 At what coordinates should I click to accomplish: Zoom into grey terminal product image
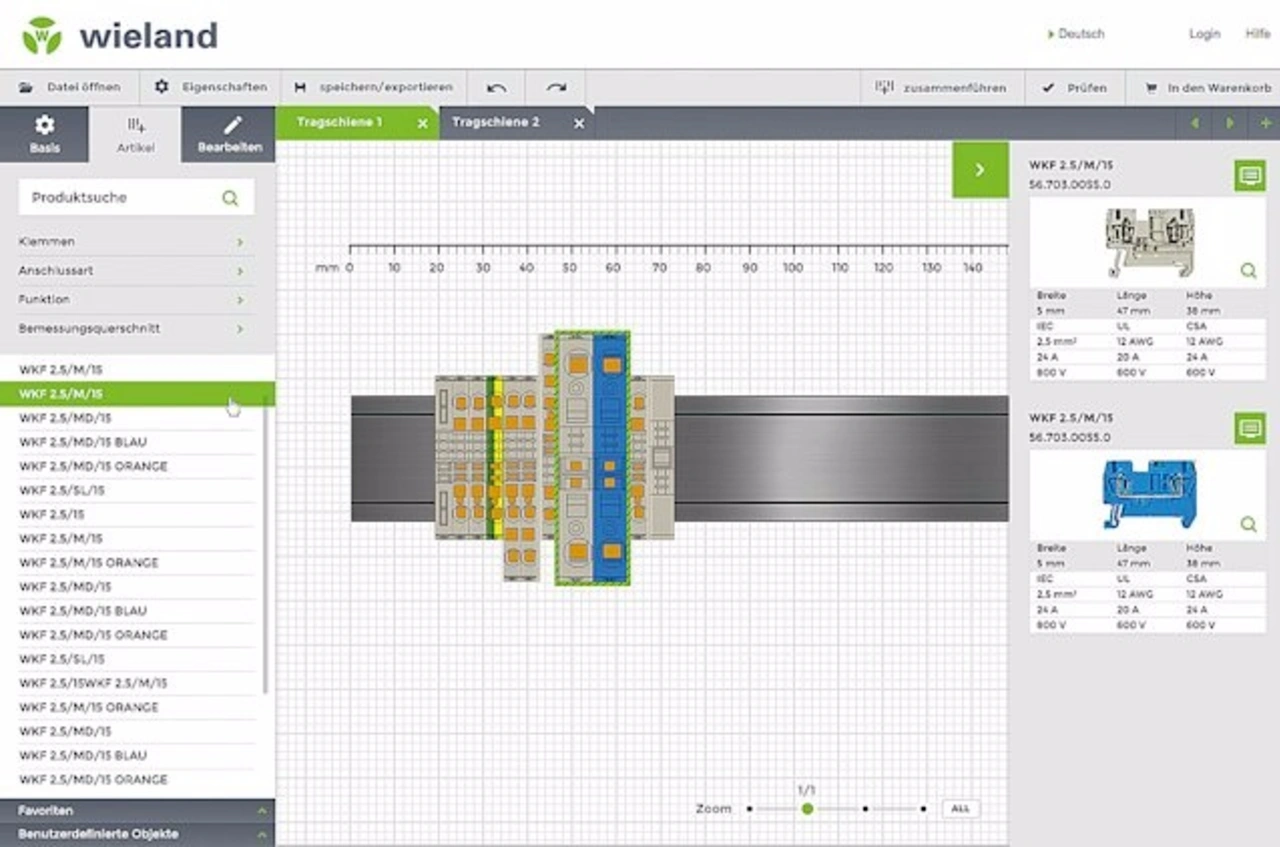pos(1248,270)
